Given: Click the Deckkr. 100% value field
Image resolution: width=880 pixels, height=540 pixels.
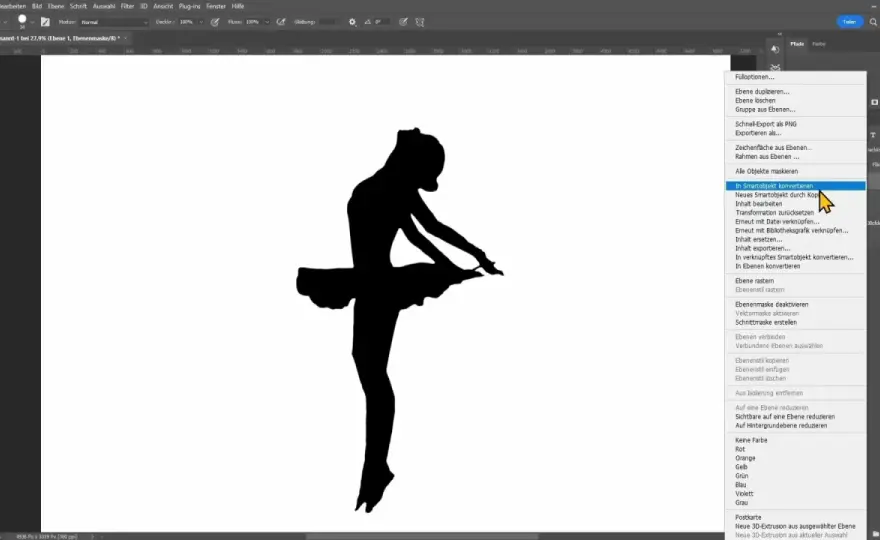Looking at the screenshot, I should pyautogui.click(x=187, y=22).
